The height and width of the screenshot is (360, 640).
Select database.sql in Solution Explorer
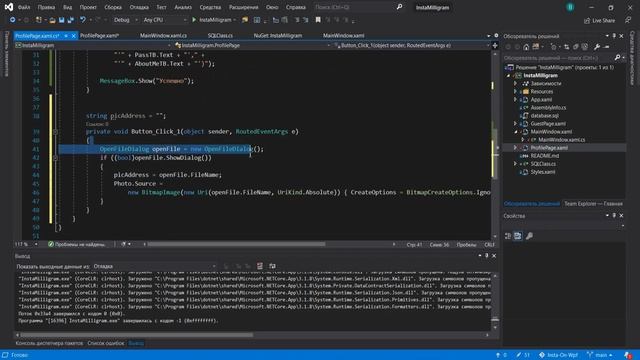(x=544, y=116)
